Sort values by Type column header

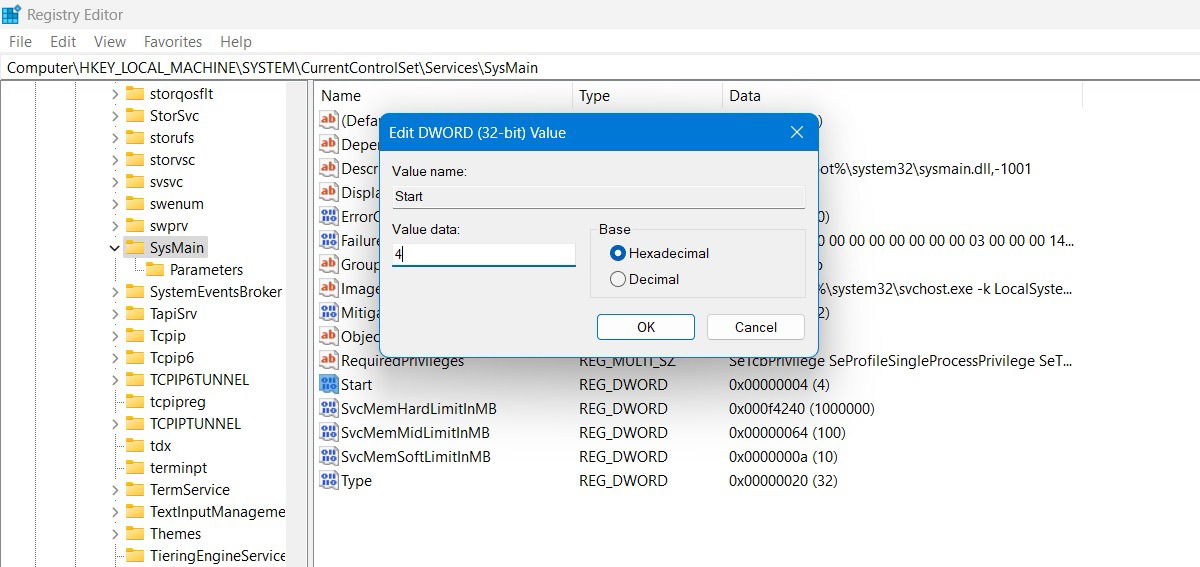pyautogui.click(x=648, y=96)
